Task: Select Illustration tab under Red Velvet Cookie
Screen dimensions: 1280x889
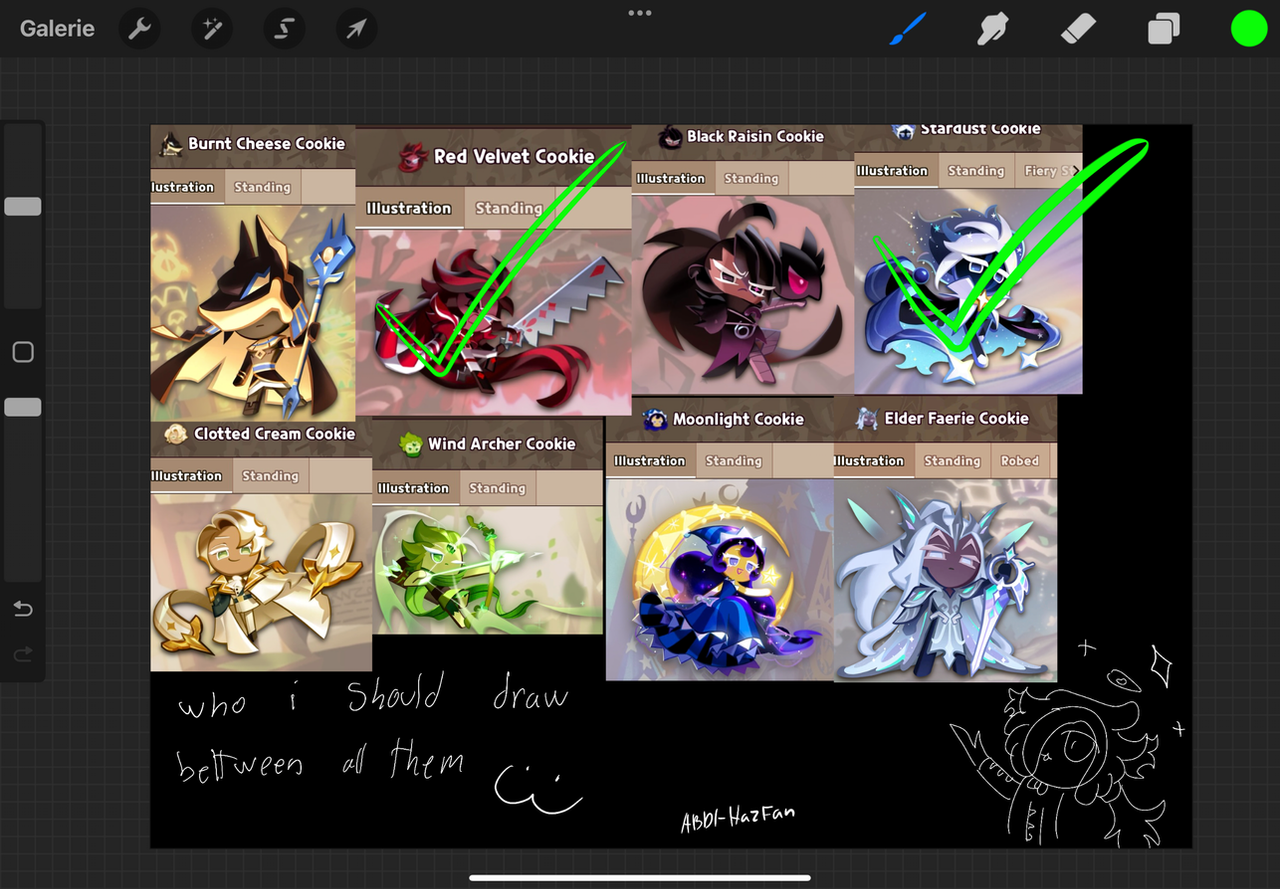Action: 408,208
